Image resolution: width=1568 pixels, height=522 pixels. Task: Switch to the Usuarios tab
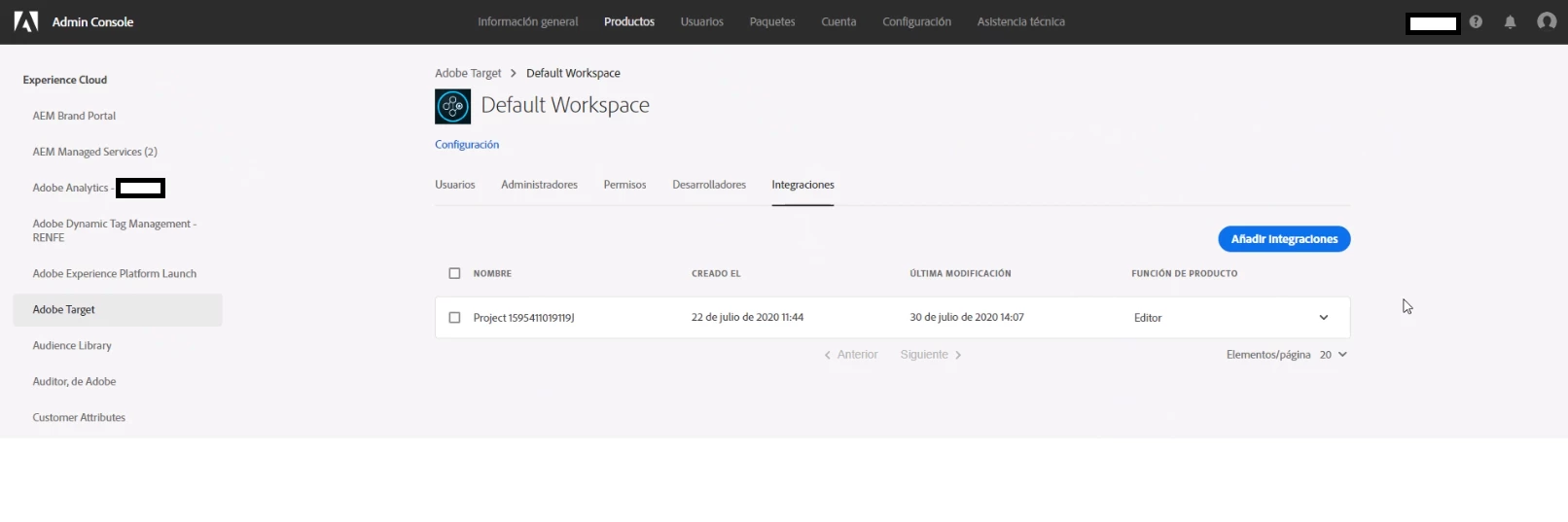coord(455,185)
